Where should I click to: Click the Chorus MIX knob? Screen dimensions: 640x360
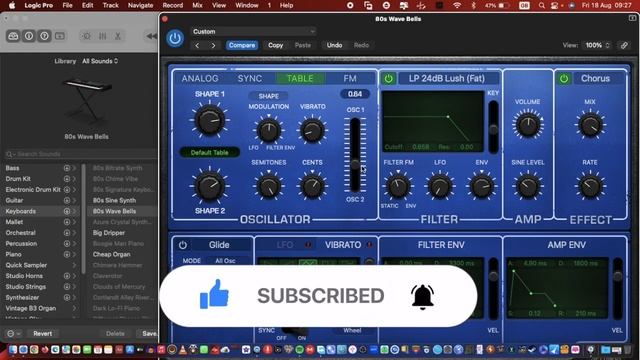[590, 125]
